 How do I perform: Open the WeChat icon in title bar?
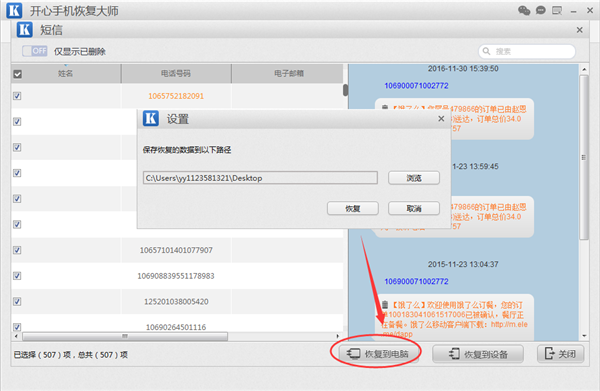click(x=524, y=10)
